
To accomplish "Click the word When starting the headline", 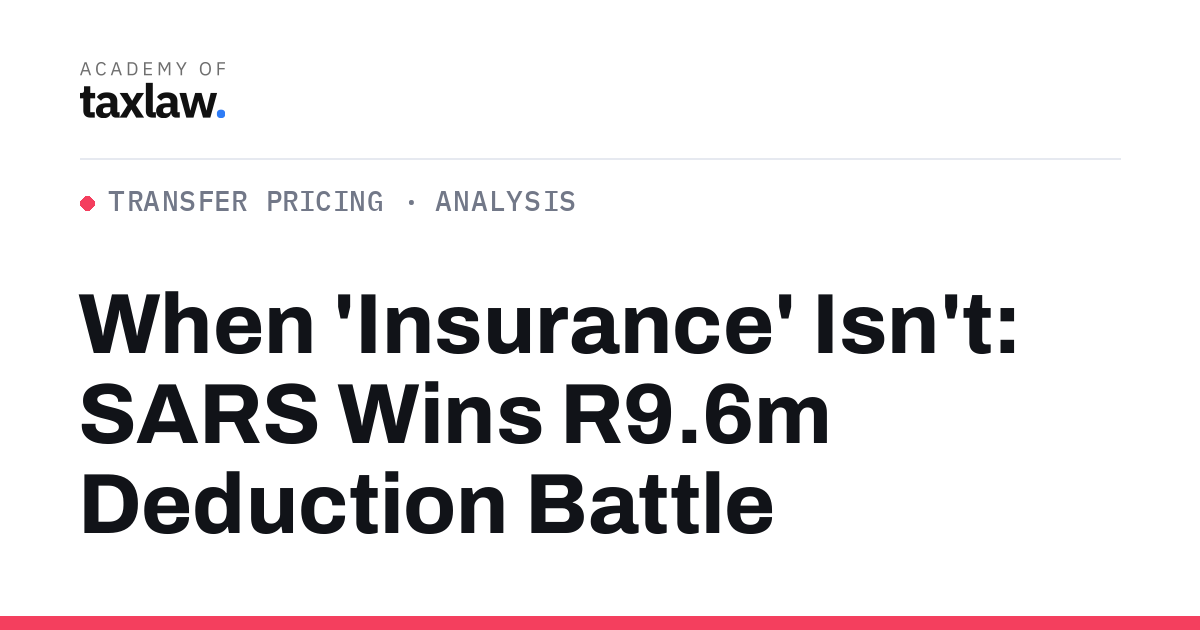I will tap(193, 326).
